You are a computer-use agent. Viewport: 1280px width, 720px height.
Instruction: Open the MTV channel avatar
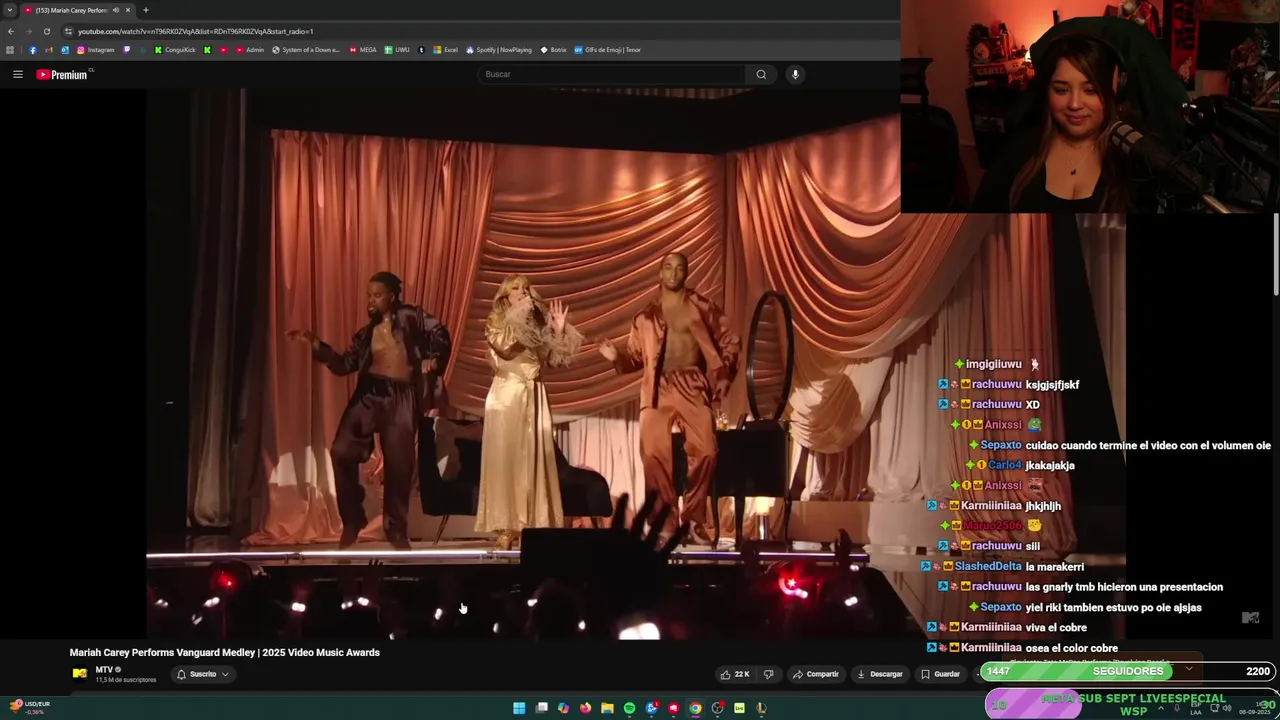[79, 673]
